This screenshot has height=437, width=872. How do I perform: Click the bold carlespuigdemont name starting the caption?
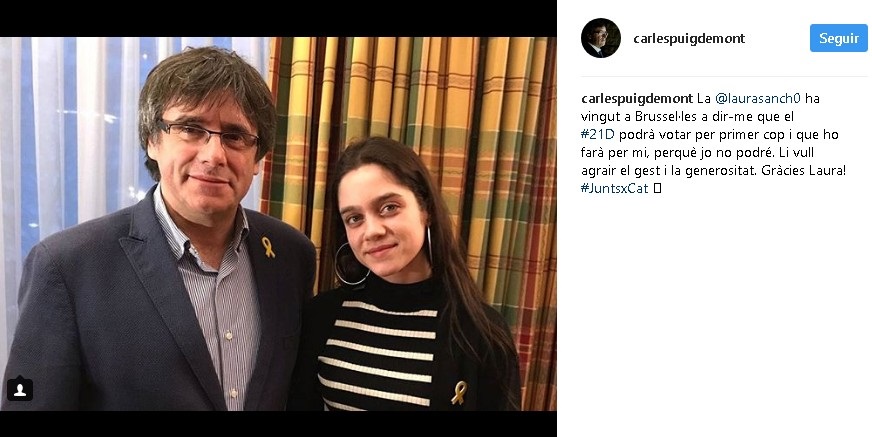(636, 98)
